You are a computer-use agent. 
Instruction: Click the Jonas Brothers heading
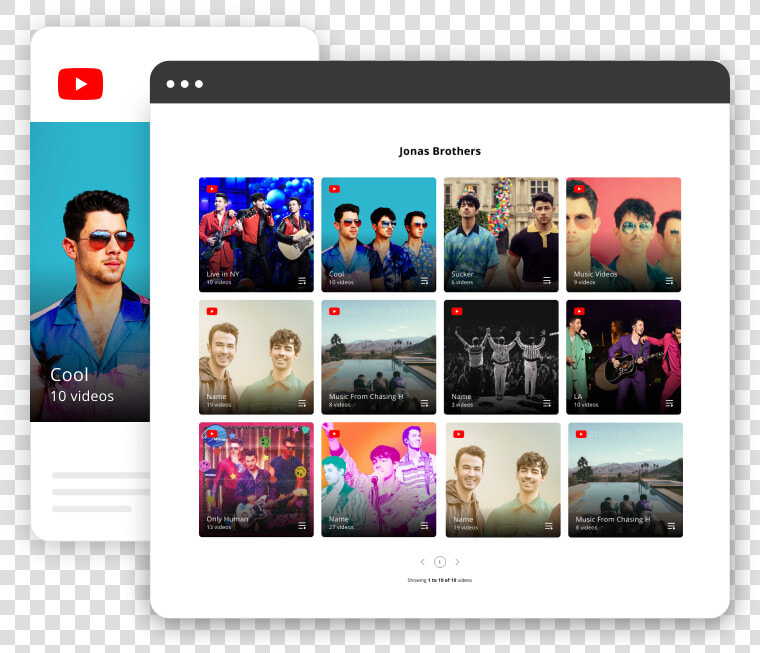pyautogui.click(x=440, y=151)
